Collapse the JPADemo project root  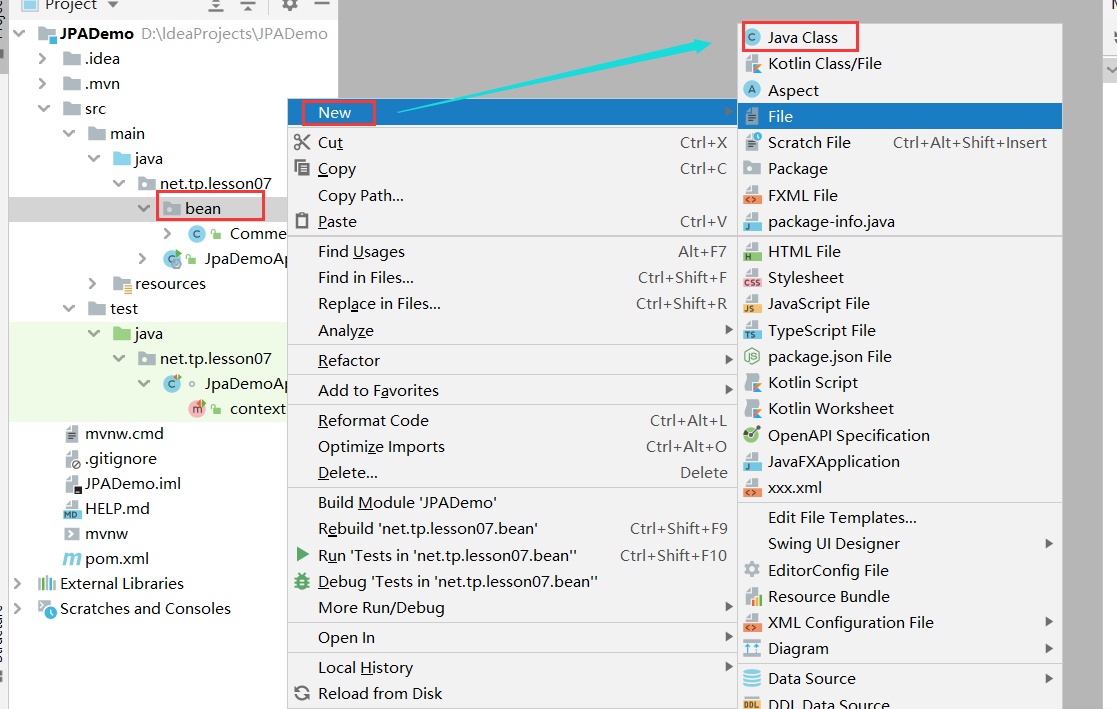click(19, 33)
